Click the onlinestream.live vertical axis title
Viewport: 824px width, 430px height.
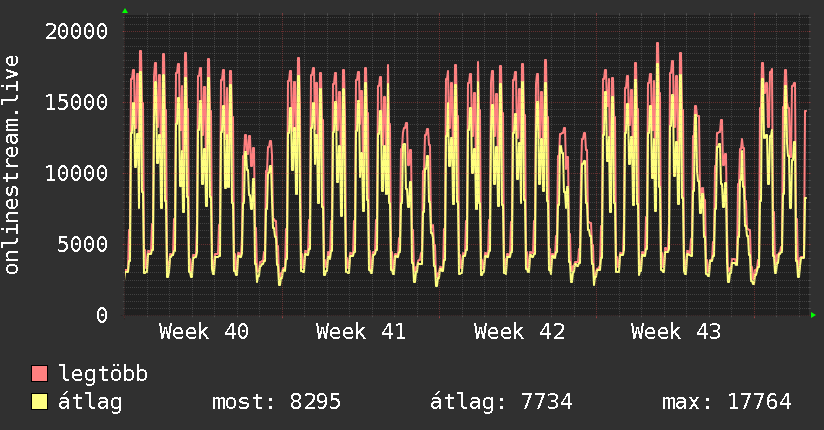click(11, 165)
